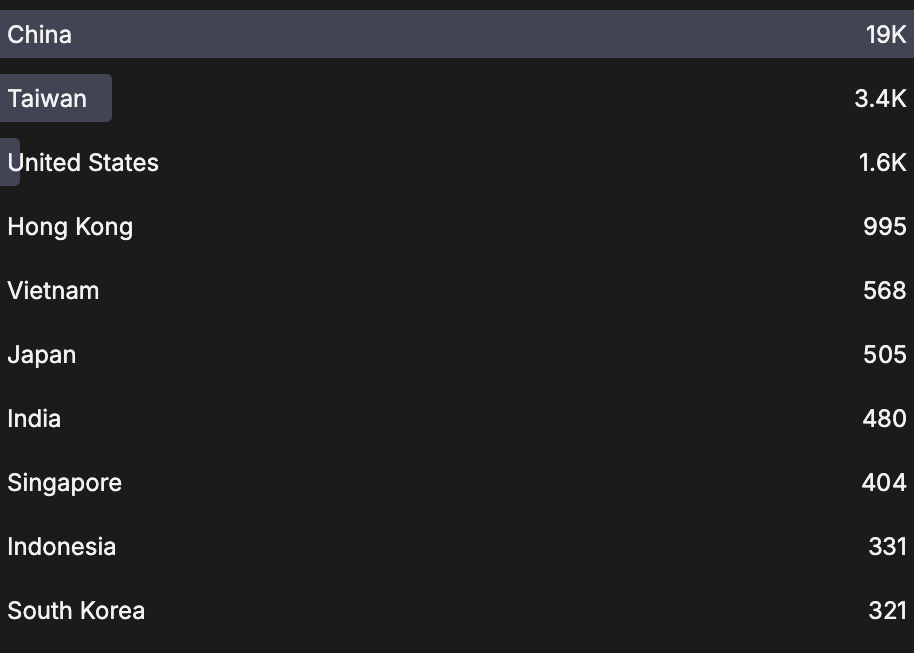
Task: Select the 1.6K count for United States
Action: [882, 163]
